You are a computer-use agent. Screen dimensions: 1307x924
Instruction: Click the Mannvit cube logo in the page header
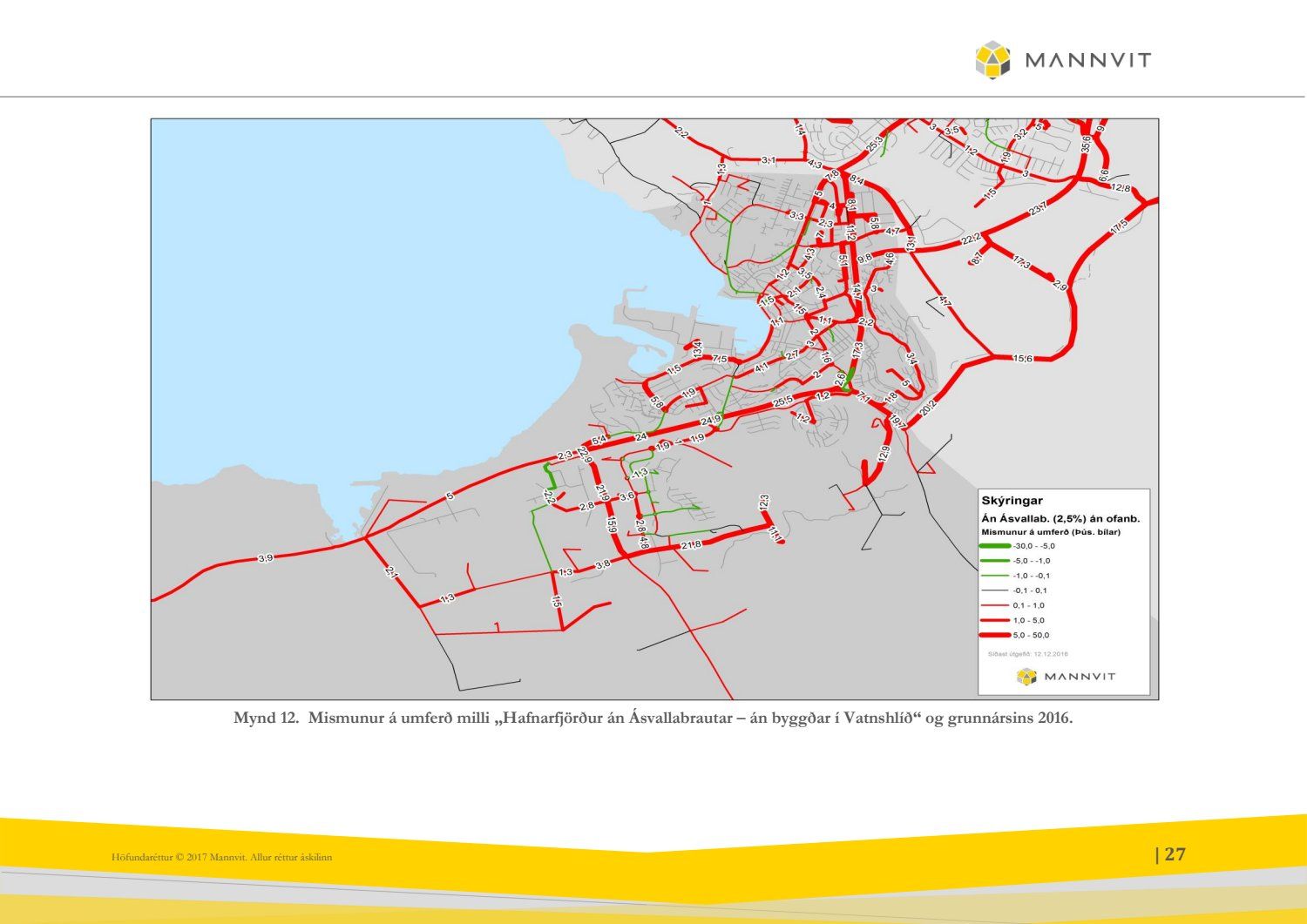coord(992,60)
